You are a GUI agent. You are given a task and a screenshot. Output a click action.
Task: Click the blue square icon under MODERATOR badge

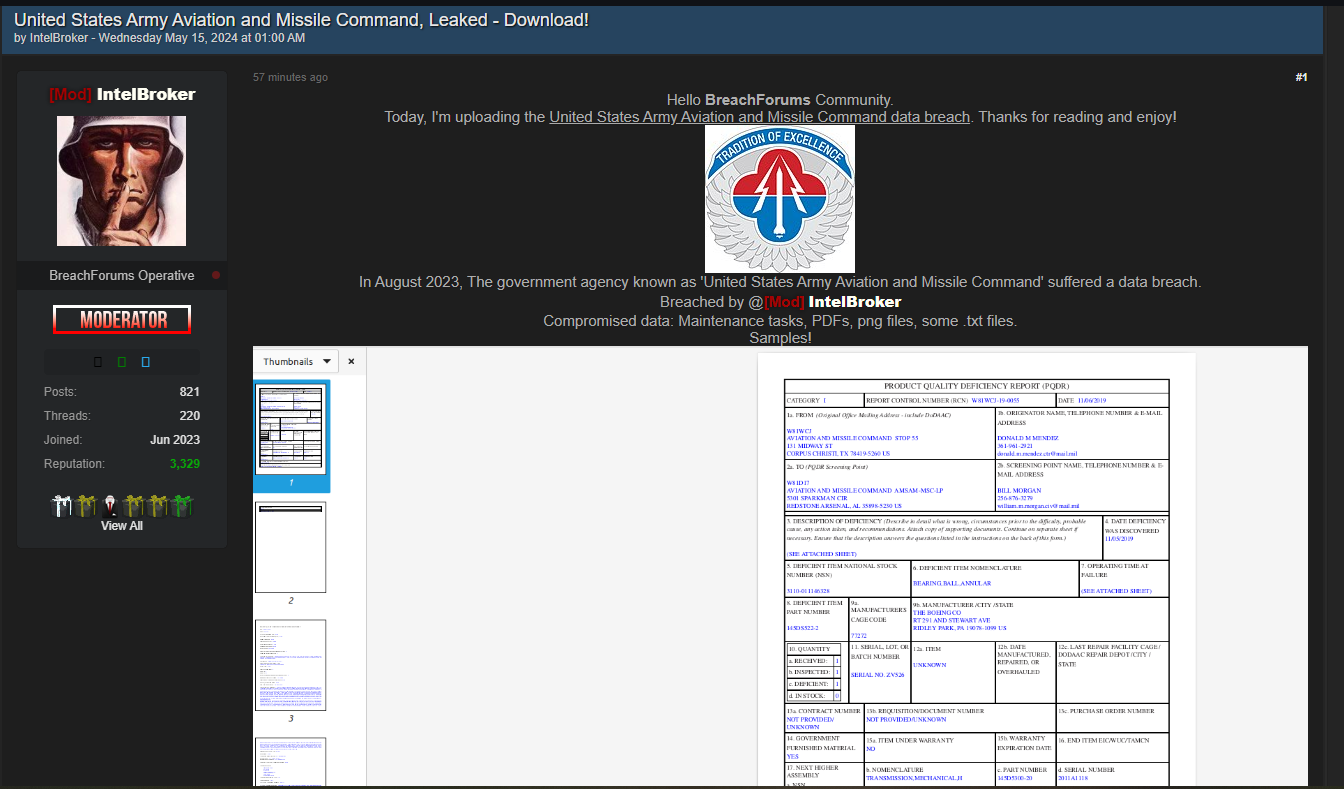[146, 362]
